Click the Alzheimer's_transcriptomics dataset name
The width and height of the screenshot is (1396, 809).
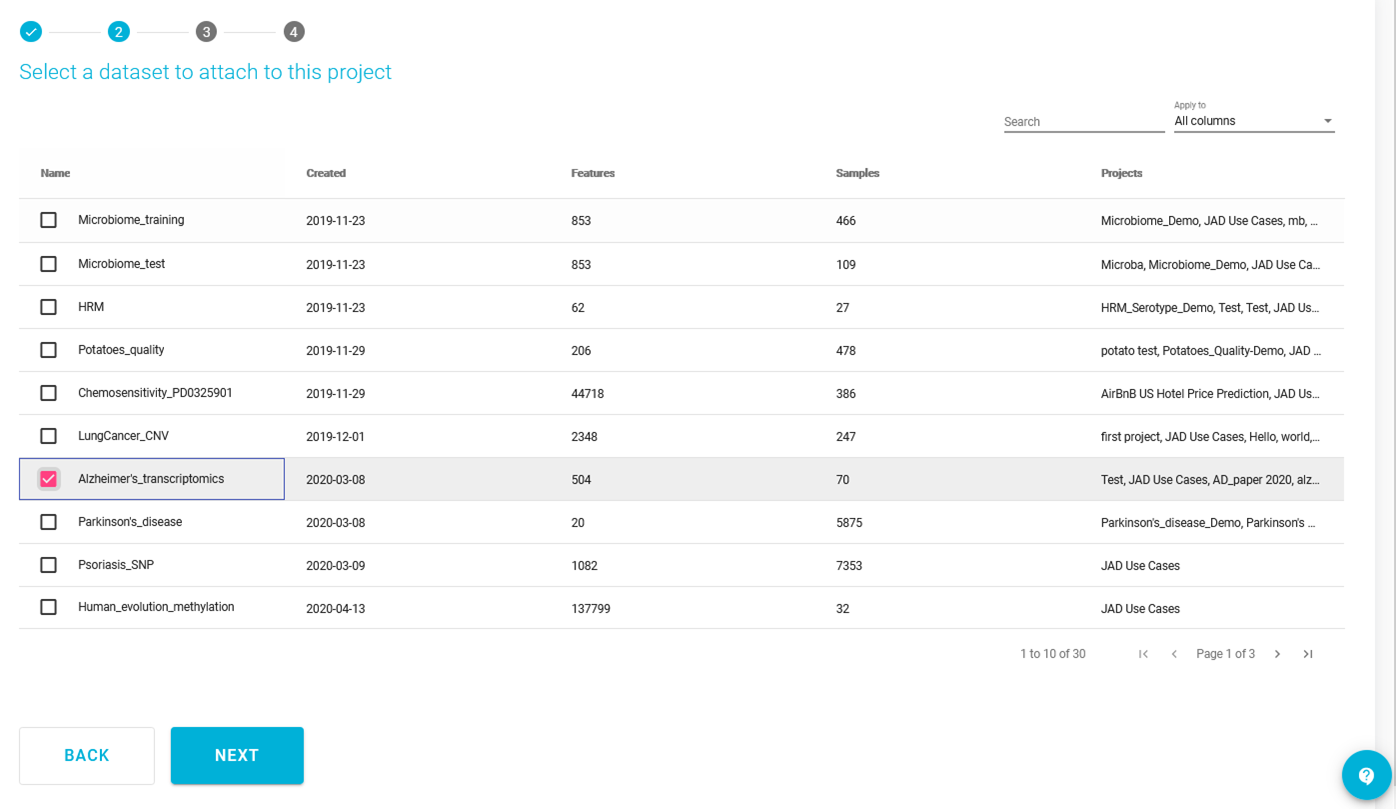click(151, 479)
